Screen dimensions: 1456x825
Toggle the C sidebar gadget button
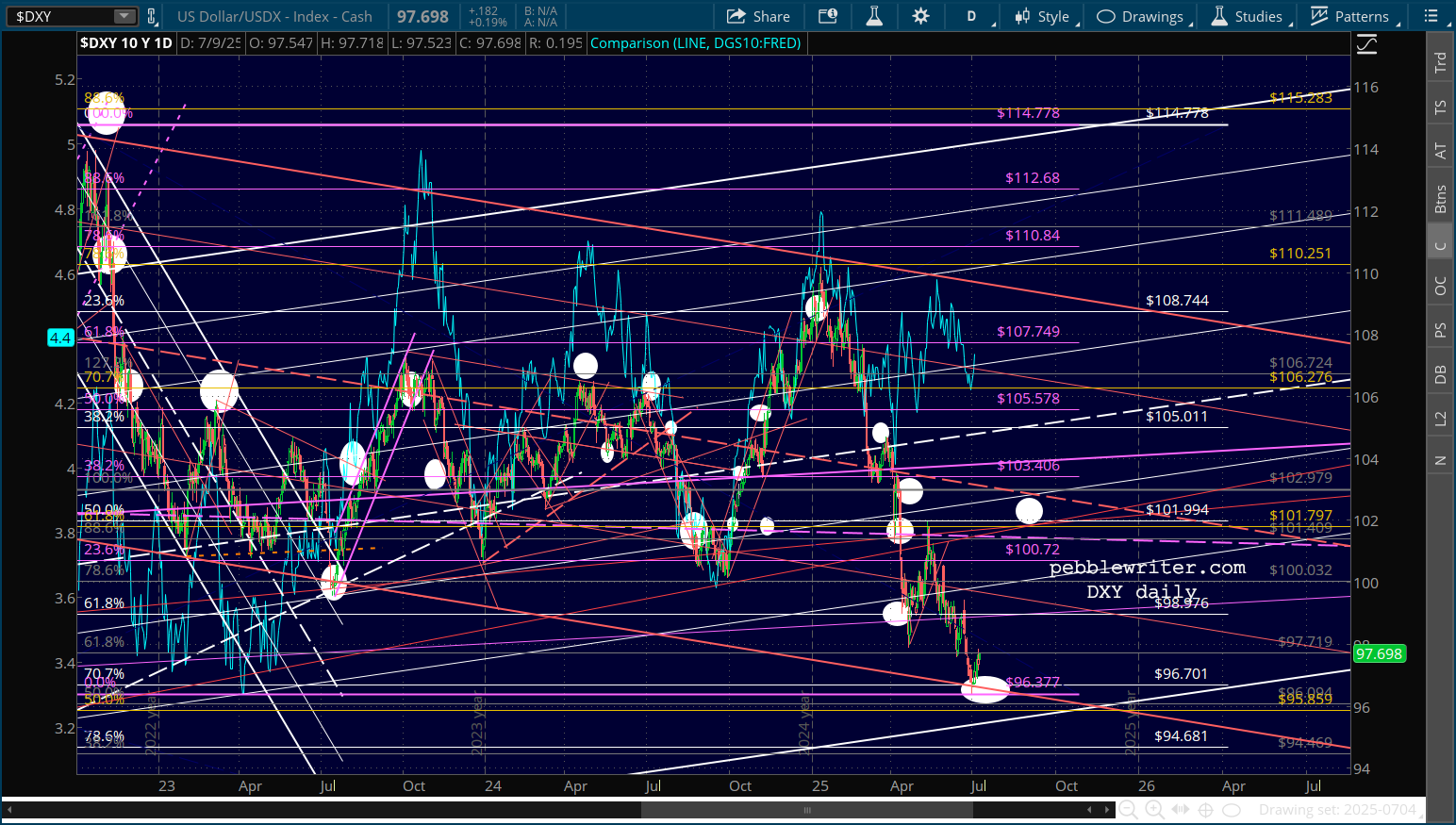point(1440,246)
